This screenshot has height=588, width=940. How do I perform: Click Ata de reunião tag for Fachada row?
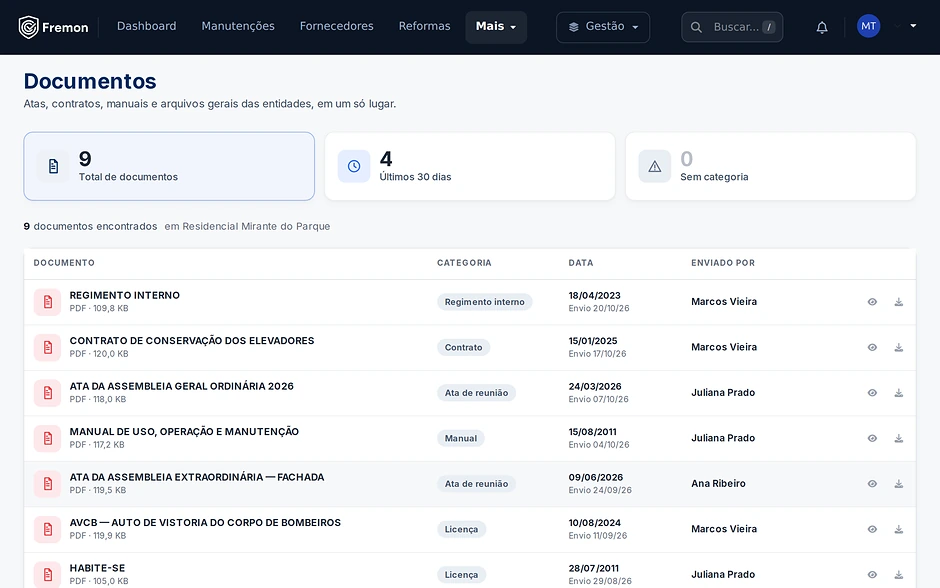point(476,484)
